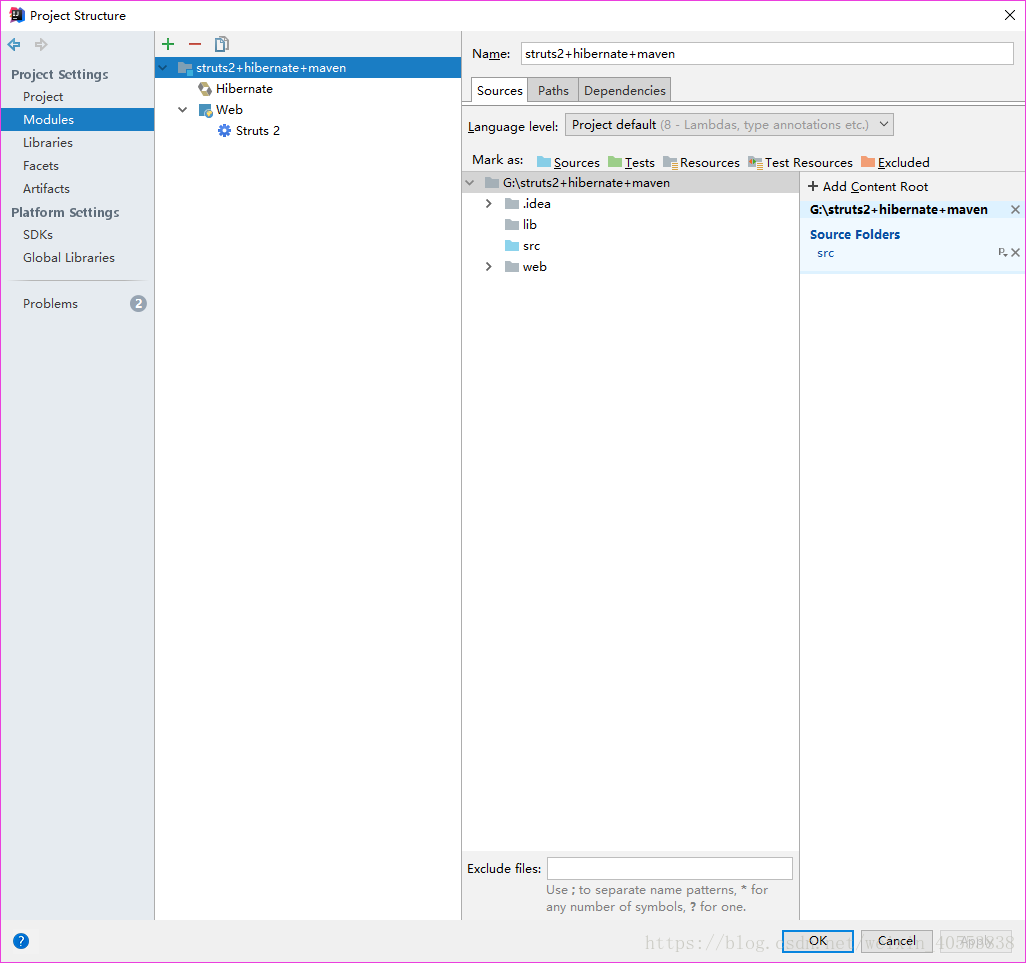
Task: Select the src folder in content tree
Action: pos(522,246)
